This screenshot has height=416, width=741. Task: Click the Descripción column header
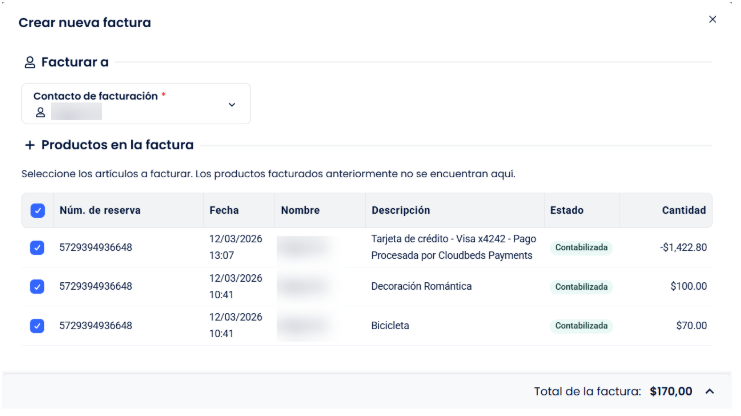pyautogui.click(x=400, y=211)
